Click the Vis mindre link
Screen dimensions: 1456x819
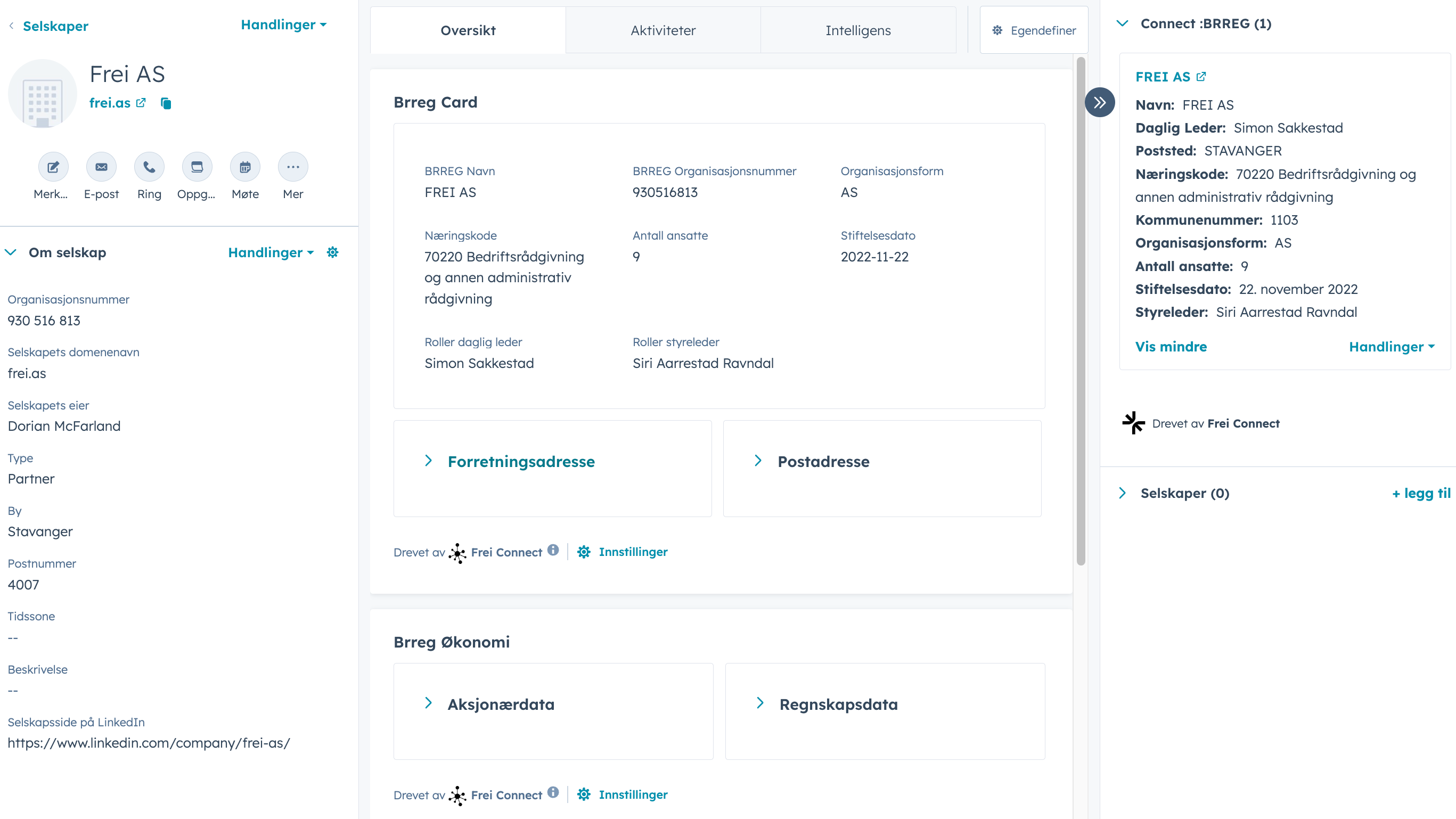click(1171, 347)
